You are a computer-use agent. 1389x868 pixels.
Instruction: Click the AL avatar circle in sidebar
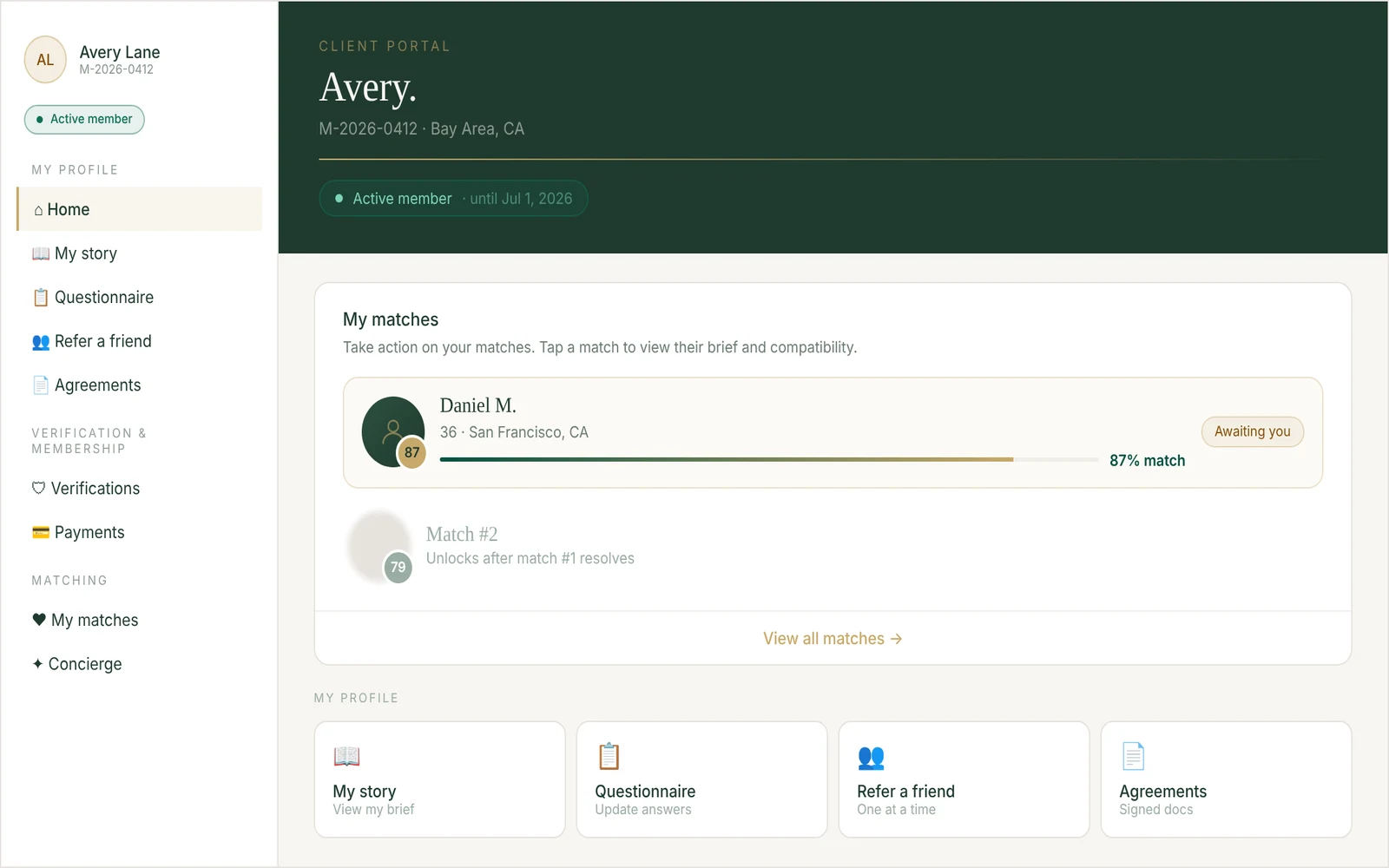(45, 60)
